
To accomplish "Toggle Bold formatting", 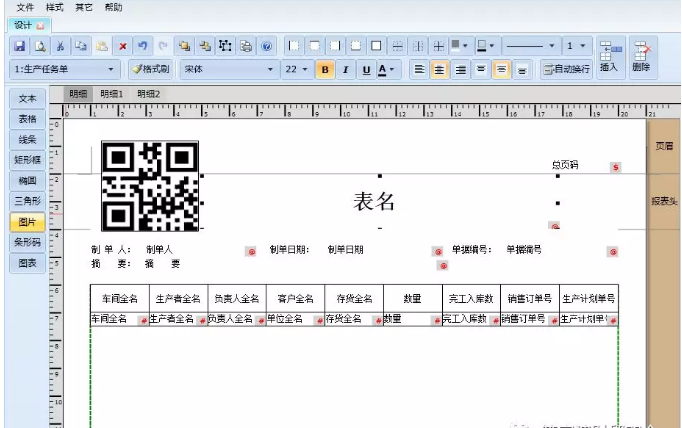I will (325, 70).
